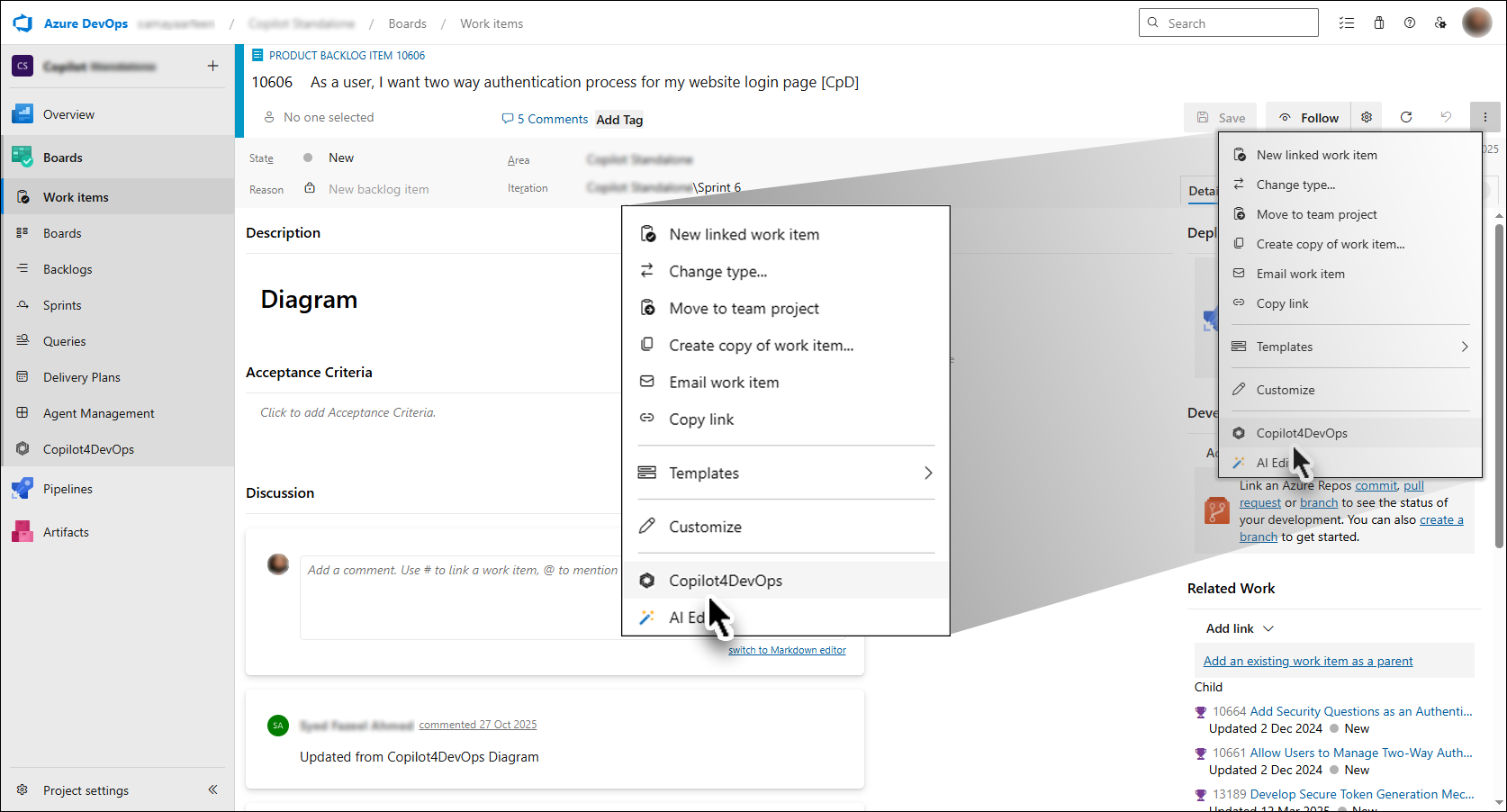Click the 'Add a comment' discussion field

(x=463, y=598)
